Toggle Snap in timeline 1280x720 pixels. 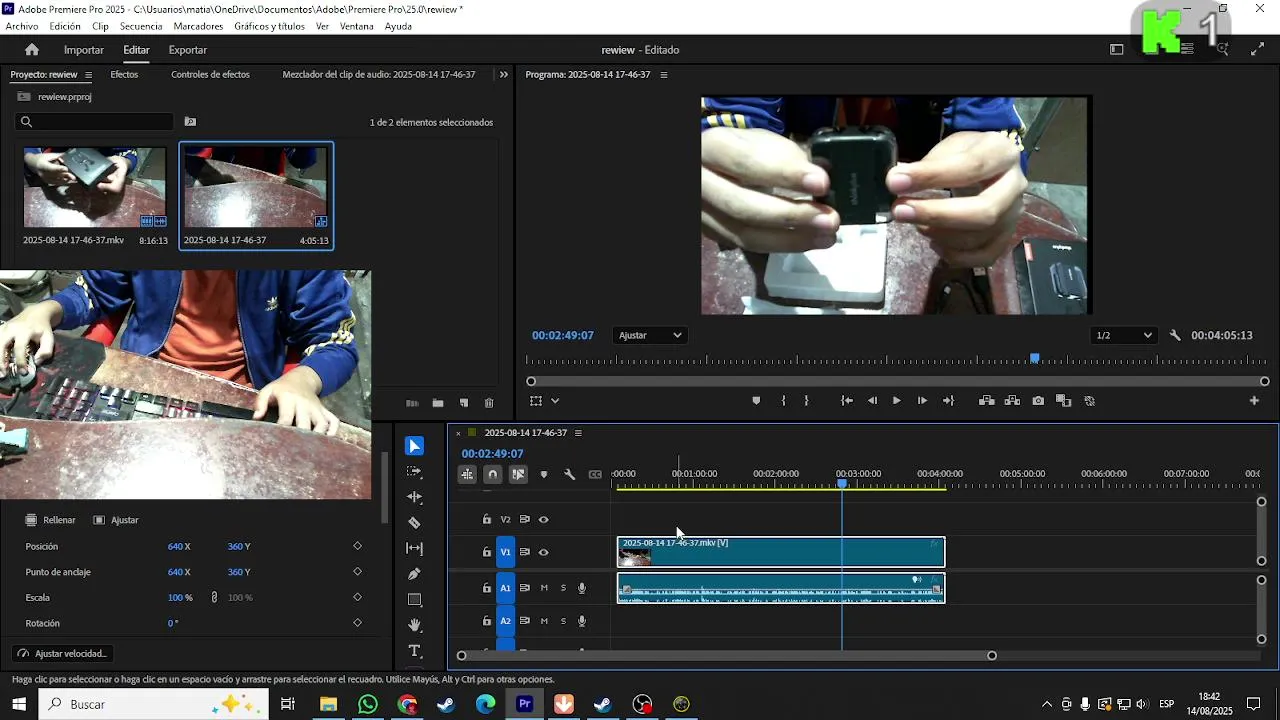492,474
